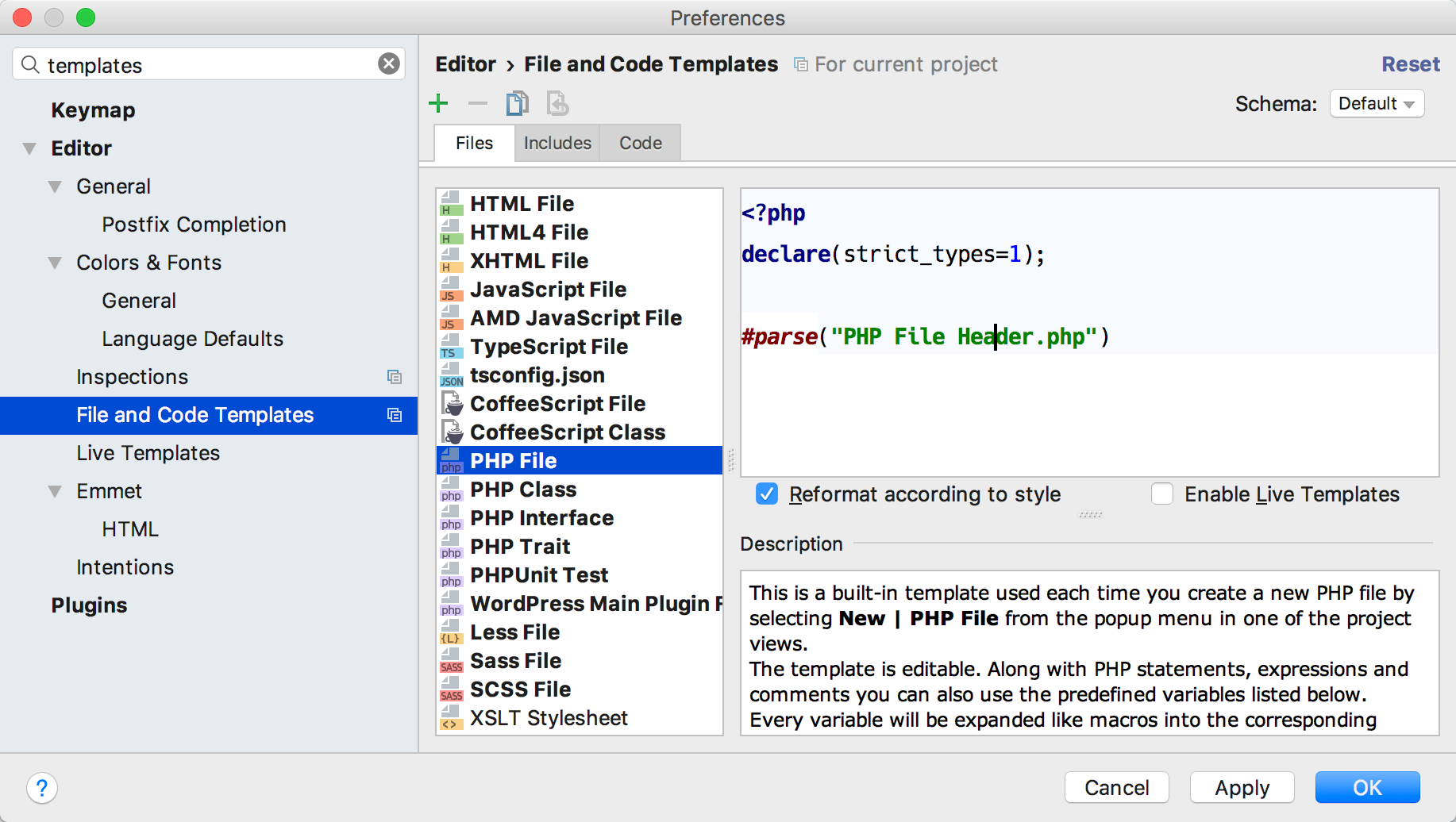Click the project-level icon next to Inspections

click(x=394, y=377)
